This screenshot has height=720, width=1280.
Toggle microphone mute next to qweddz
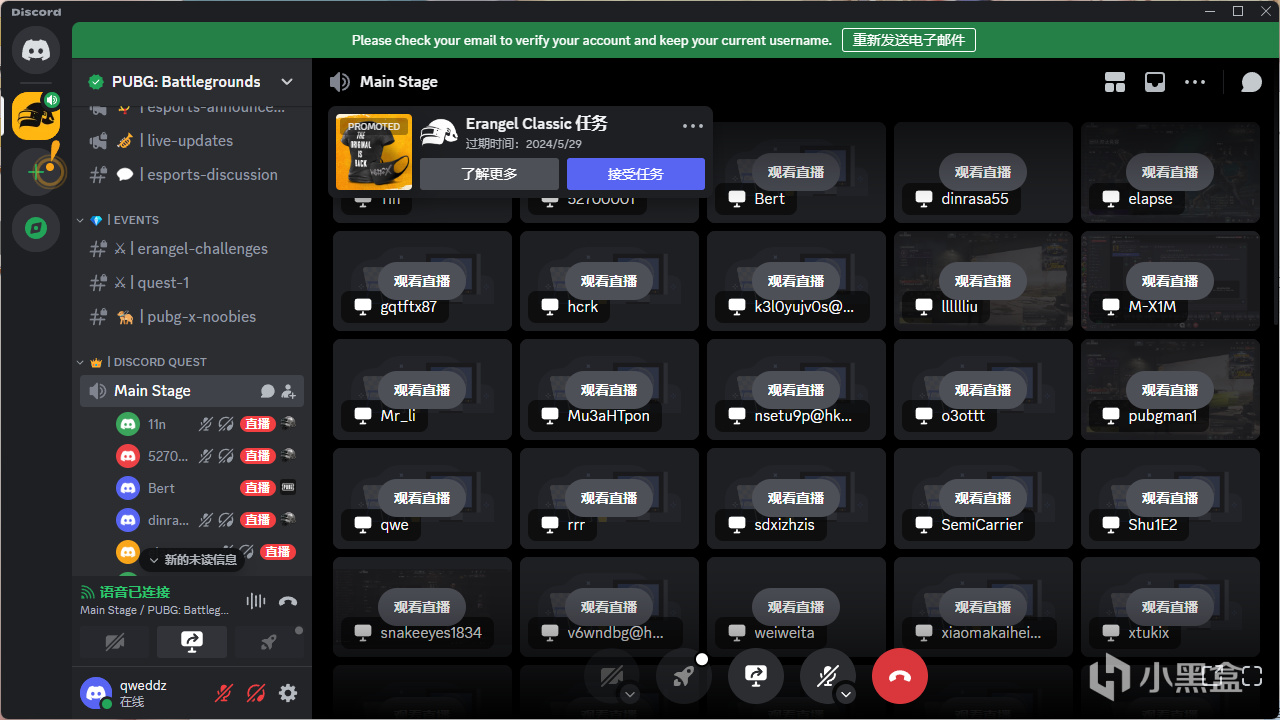pyautogui.click(x=225, y=693)
